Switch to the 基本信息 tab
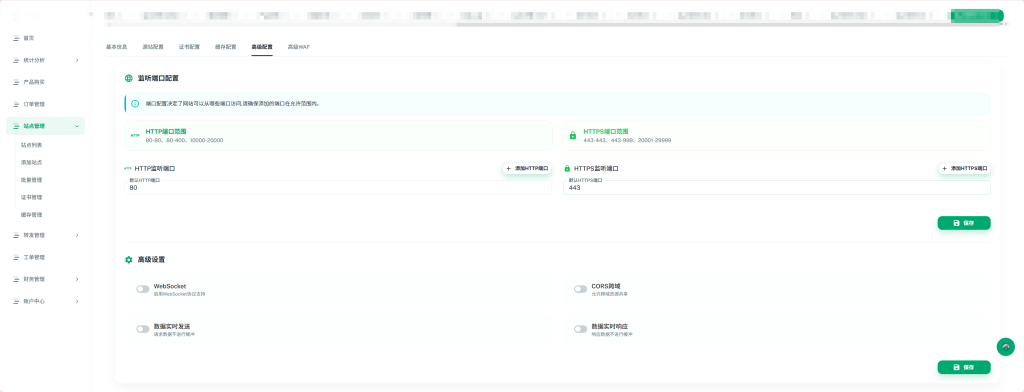Image resolution: width=1024 pixels, height=392 pixels. click(x=116, y=47)
